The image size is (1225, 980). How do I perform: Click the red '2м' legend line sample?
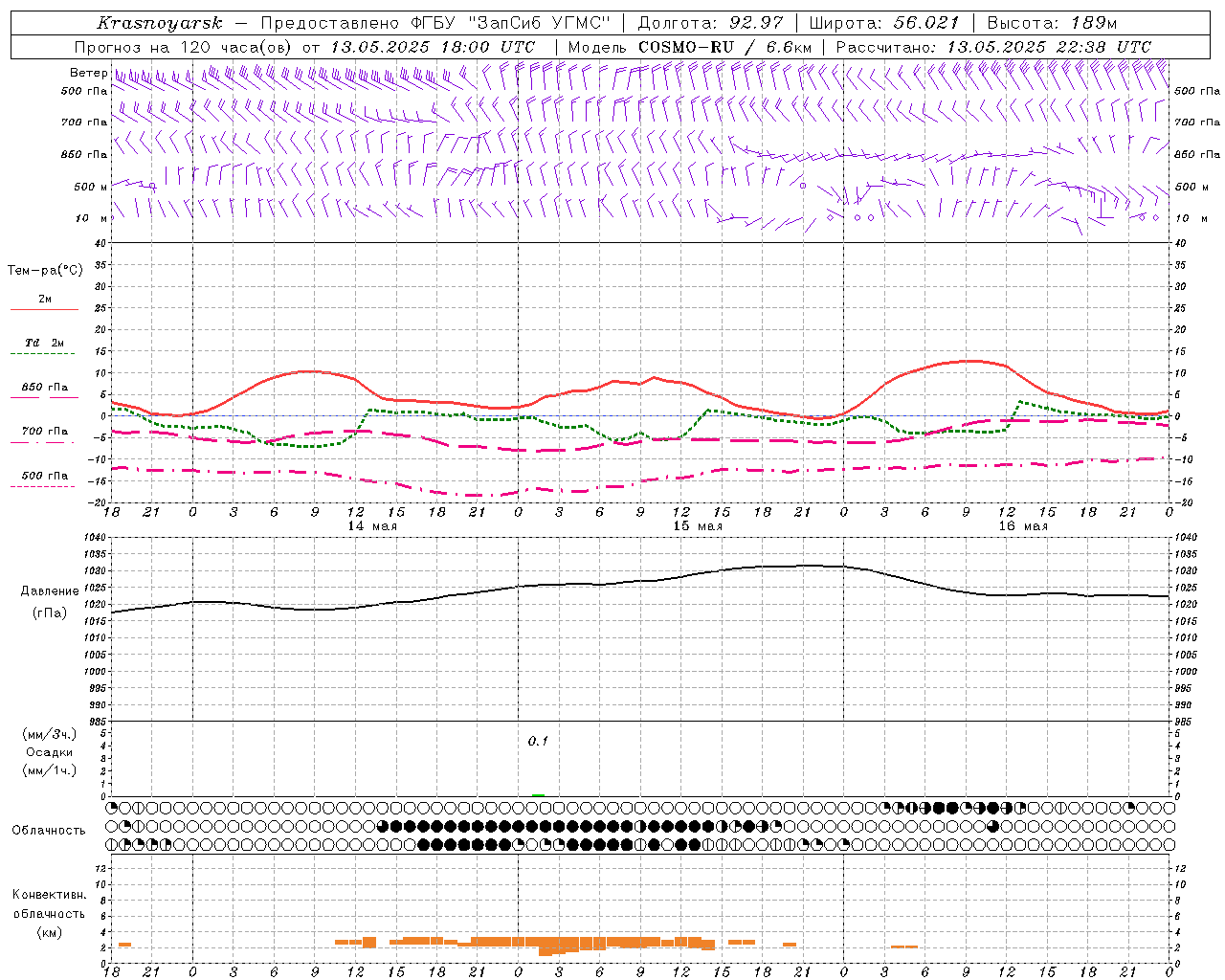(x=44, y=310)
